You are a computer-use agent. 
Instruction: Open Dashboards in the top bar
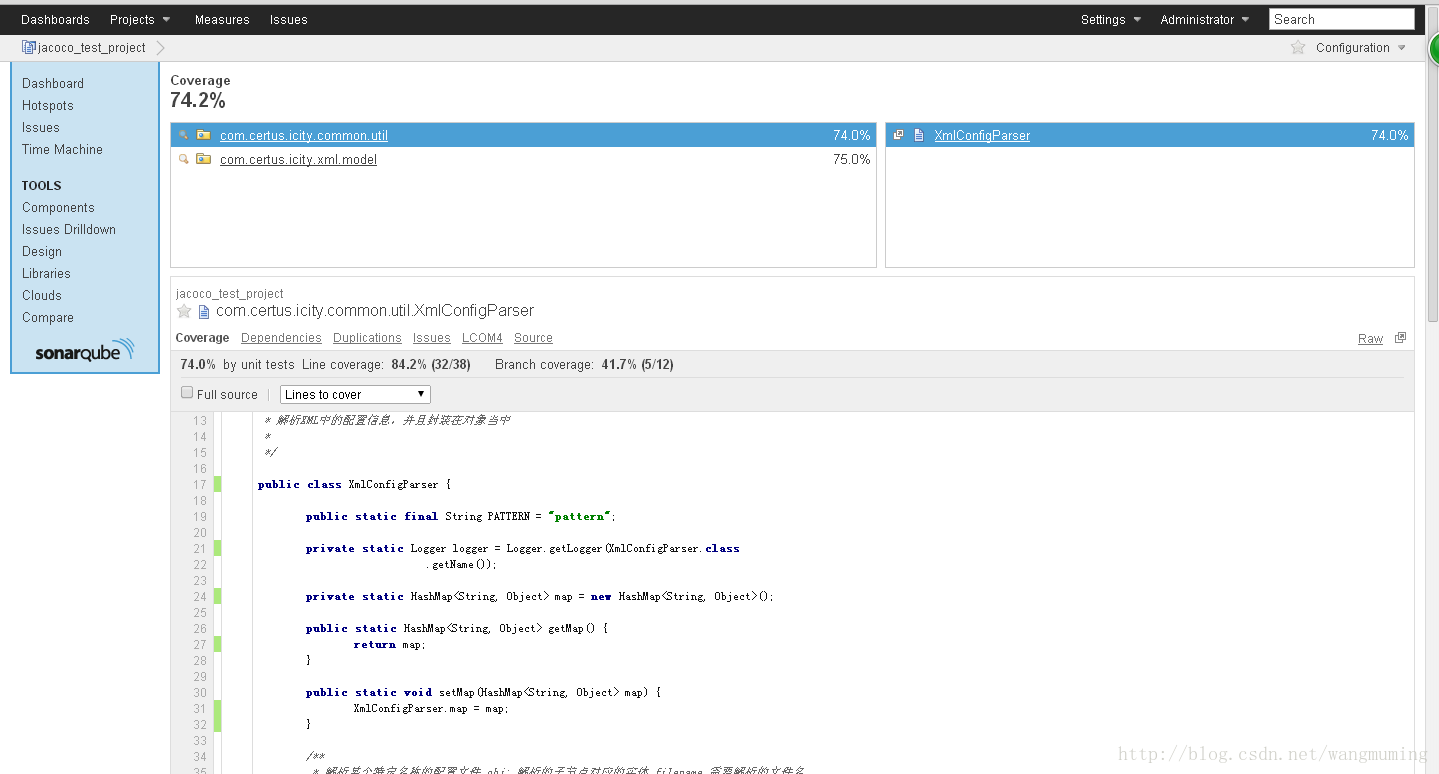tap(55, 19)
